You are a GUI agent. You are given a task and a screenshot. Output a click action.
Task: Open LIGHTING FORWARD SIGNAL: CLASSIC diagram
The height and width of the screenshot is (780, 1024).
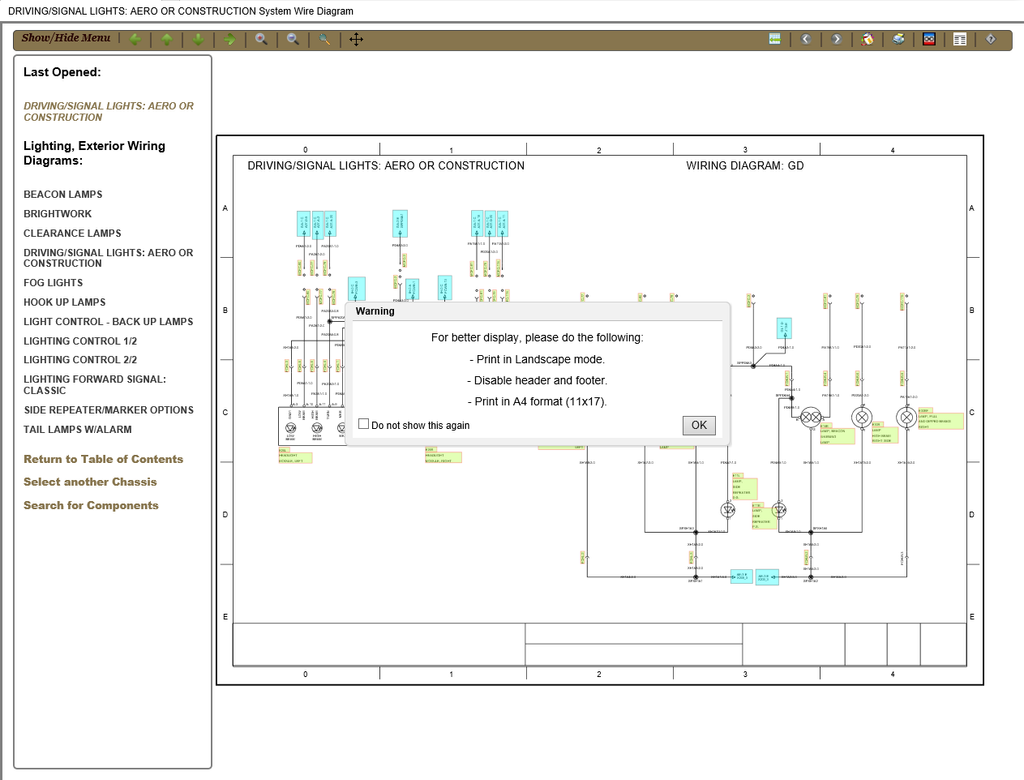click(x=95, y=385)
